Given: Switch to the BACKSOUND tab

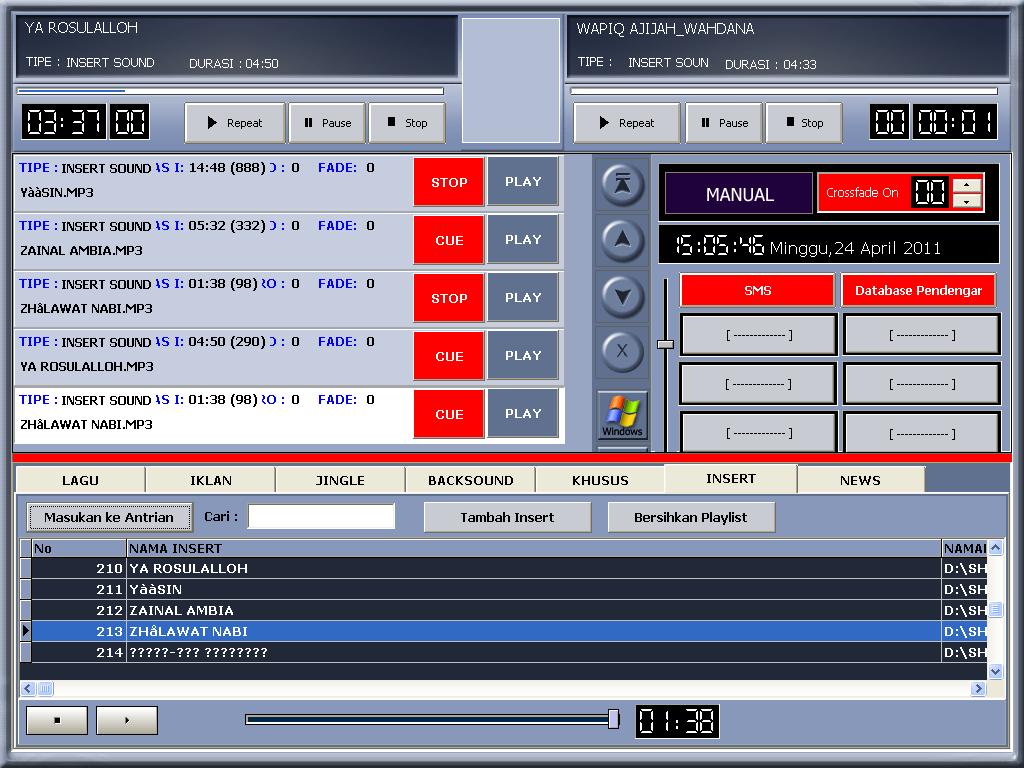Looking at the screenshot, I should pyautogui.click(x=470, y=479).
